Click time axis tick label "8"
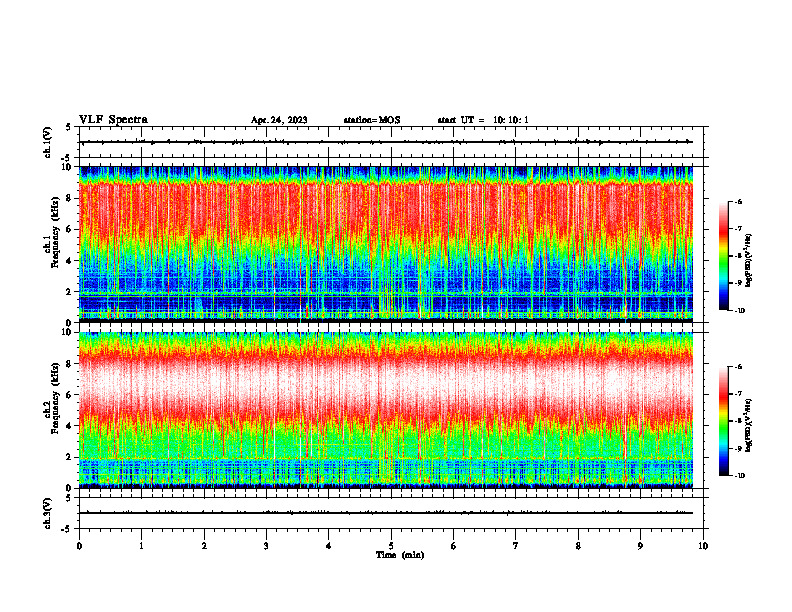Viewport: 792px width, 612px height. click(578, 546)
